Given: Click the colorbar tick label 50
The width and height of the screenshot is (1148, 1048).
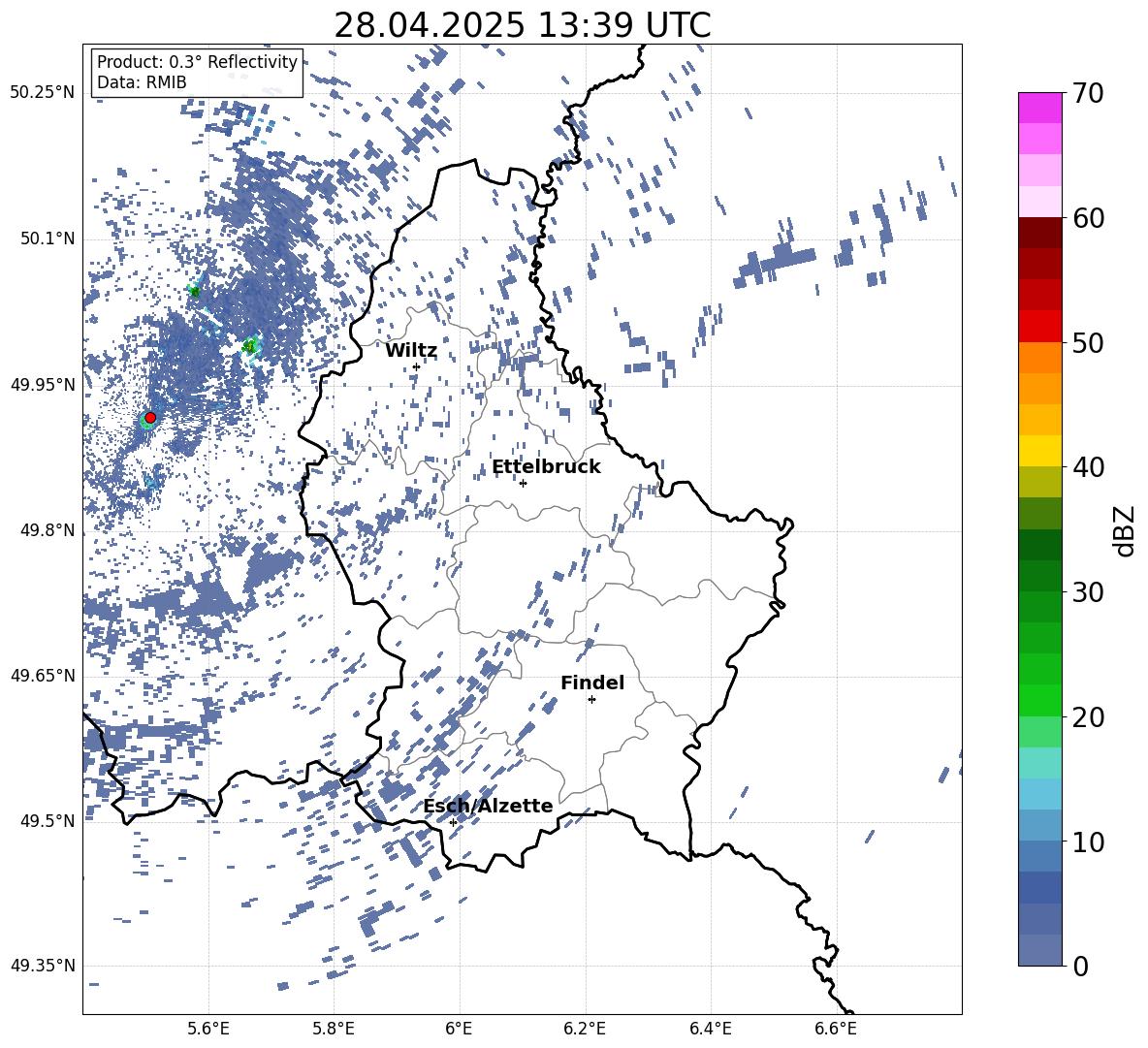Looking at the screenshot, I should pyautogui.click(x=1088, y=342).
